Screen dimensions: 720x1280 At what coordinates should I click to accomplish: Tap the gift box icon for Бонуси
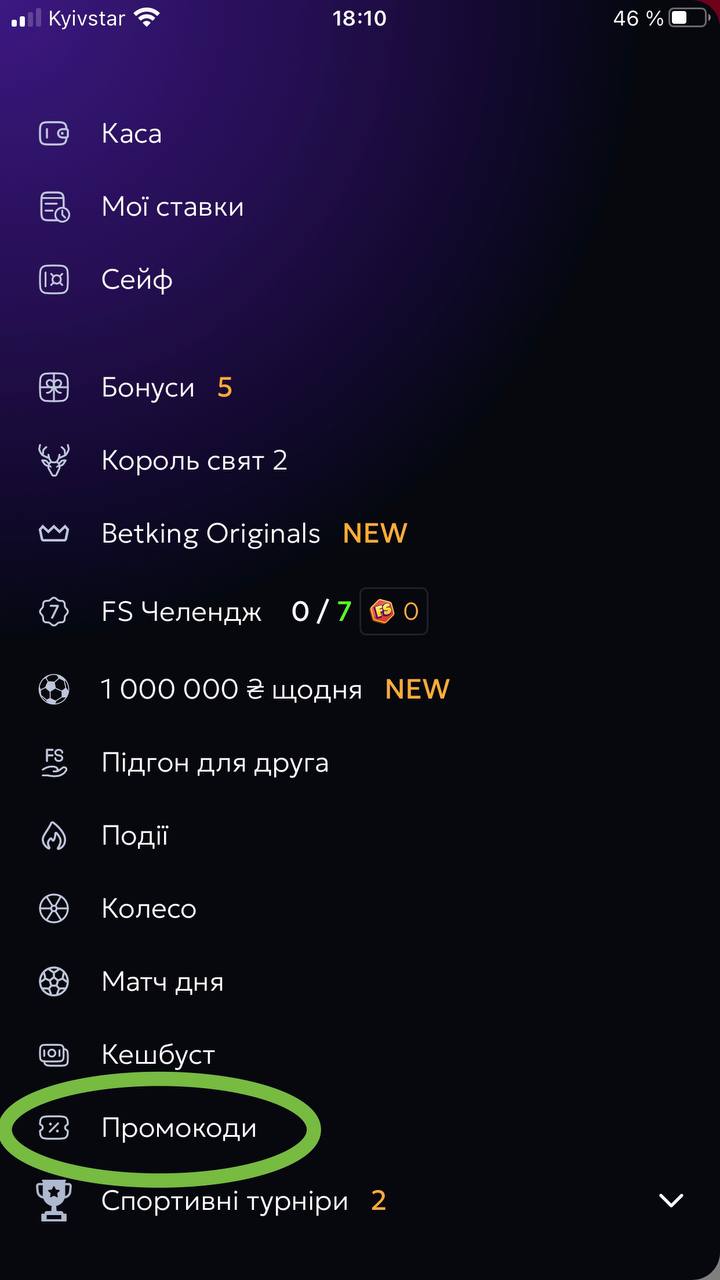pyautogui.click(x=54, y=388)
